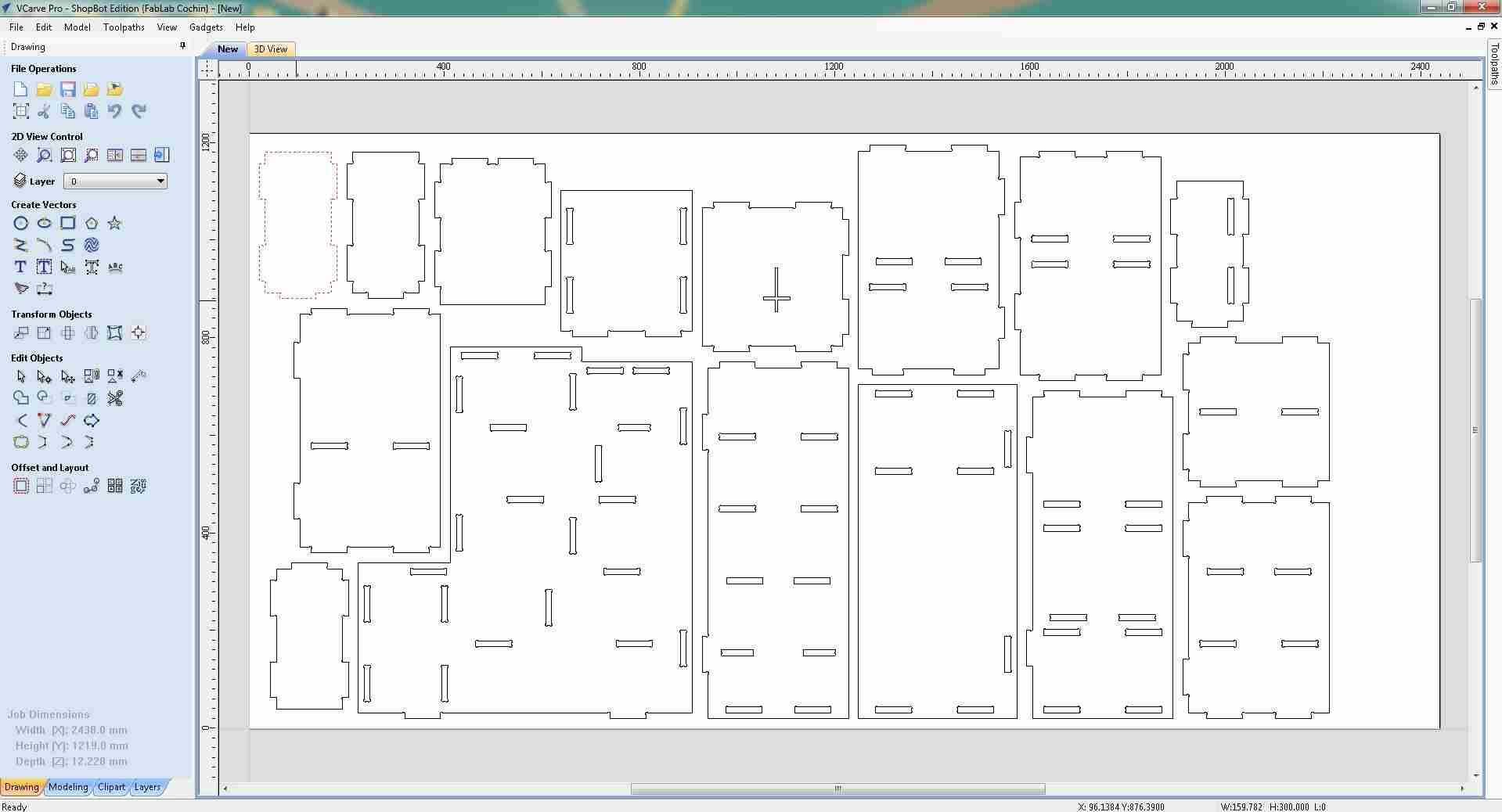
Task: Open the Node Editing tool
Action: click(44, 376)
